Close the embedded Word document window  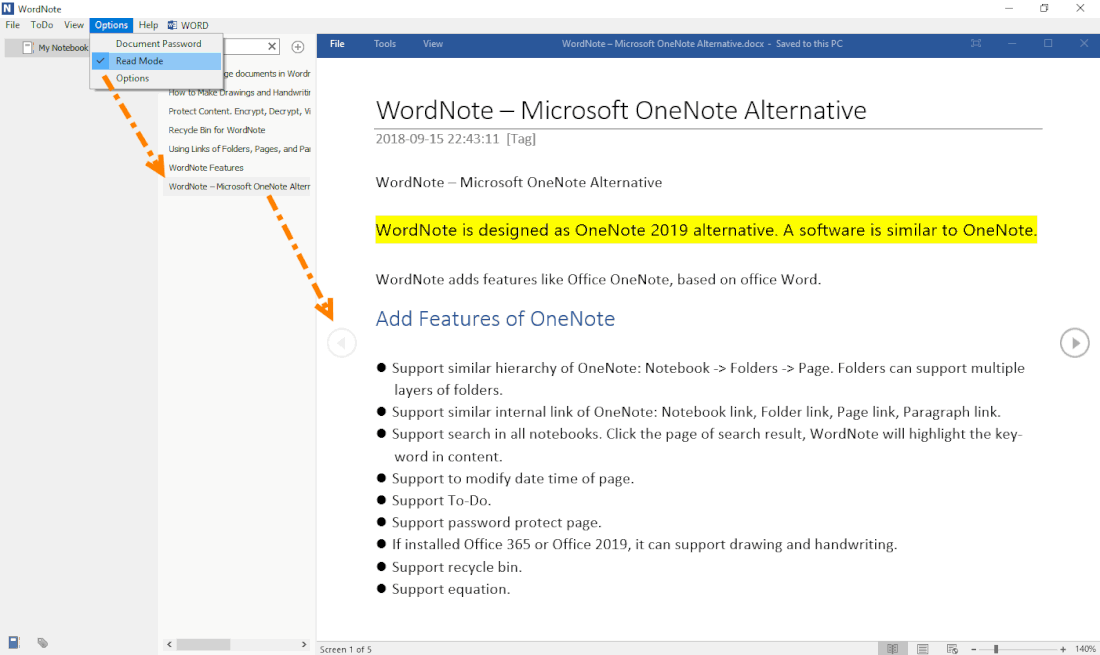click(1084, 43)
